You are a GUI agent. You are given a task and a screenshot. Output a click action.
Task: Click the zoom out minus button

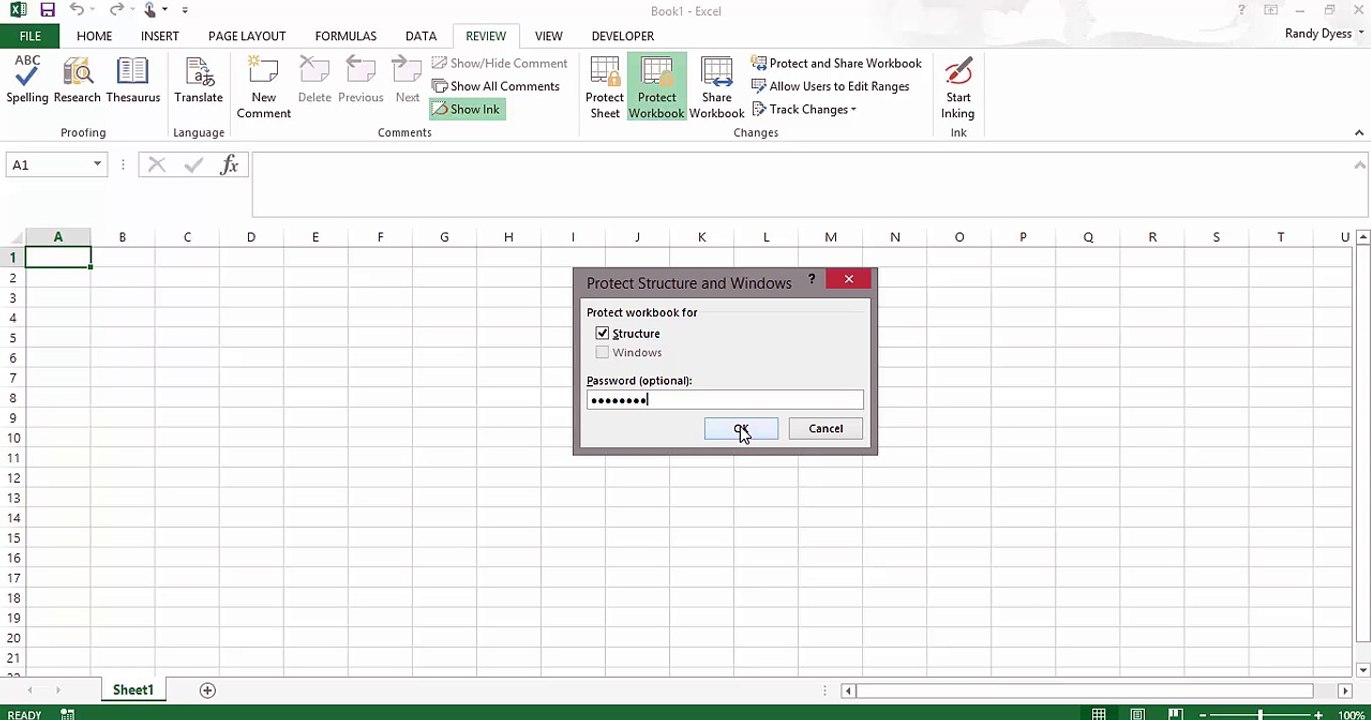pos(1203,714)
